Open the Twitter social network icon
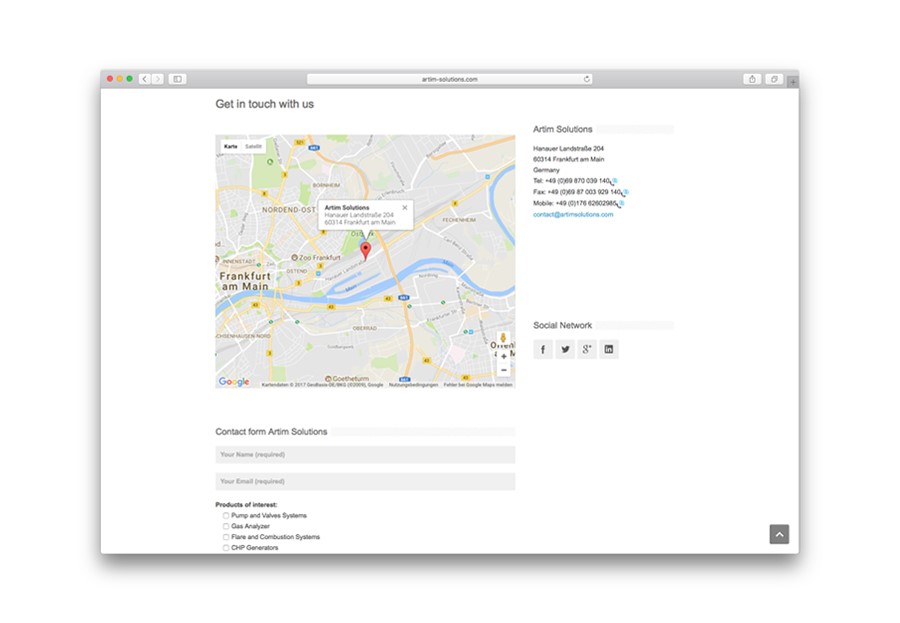The width and height of the screenshot is (900, 623). pos(565,349)
